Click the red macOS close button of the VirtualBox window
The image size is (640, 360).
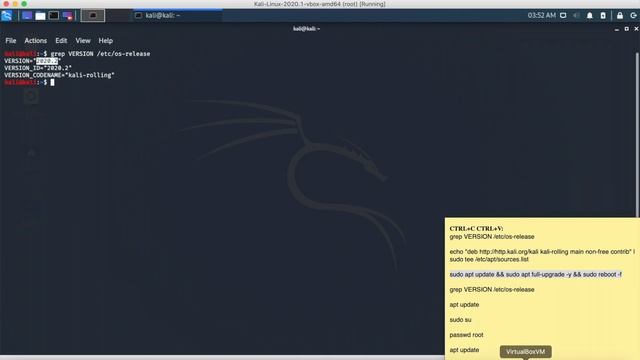[x=6, y=4]
